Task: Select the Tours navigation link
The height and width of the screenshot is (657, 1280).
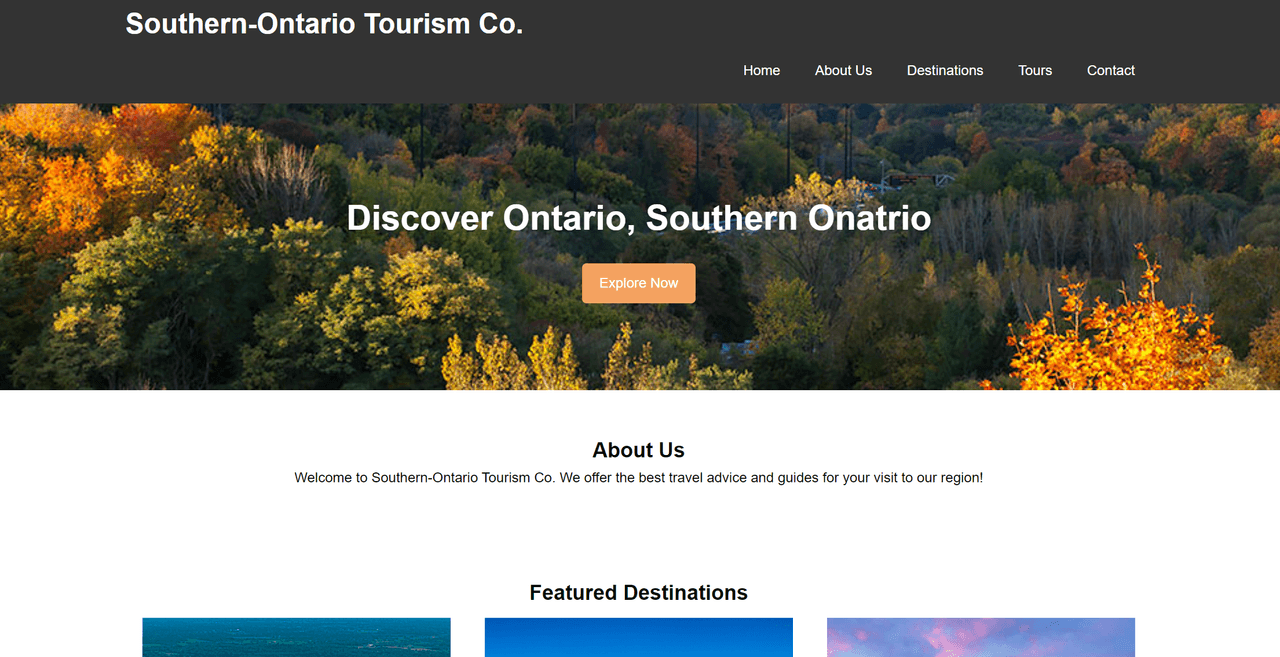Action: coord(1035,70)
